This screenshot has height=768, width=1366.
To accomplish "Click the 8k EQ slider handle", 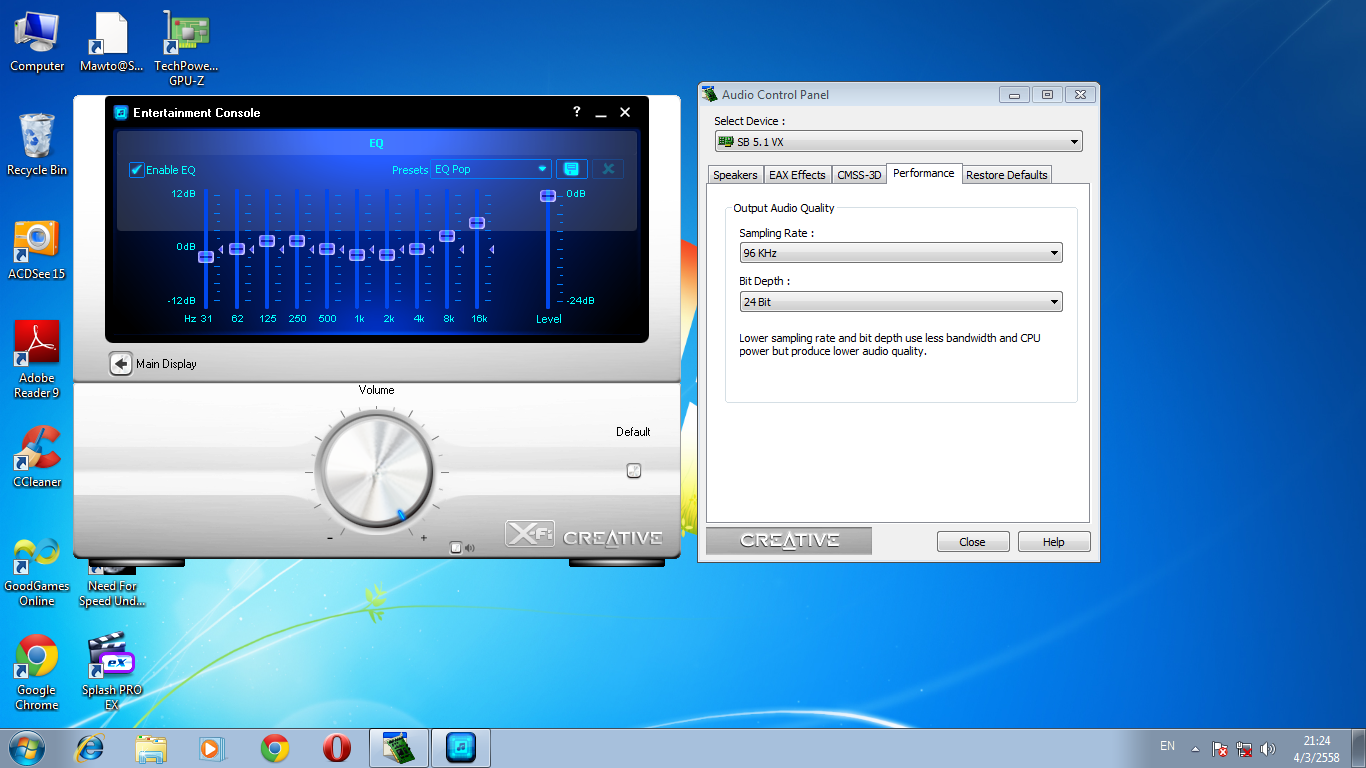I will (447, 235).
